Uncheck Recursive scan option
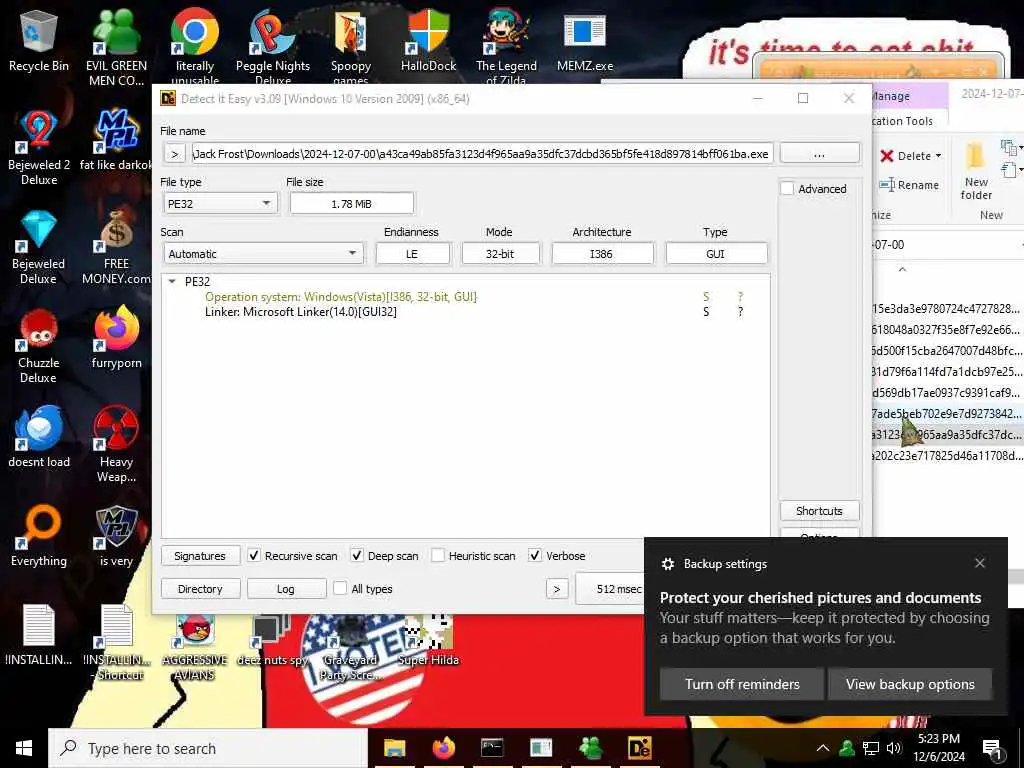The height and width of the screenshot is (768, 1024). pyautogui.click(x=254, y=556)
